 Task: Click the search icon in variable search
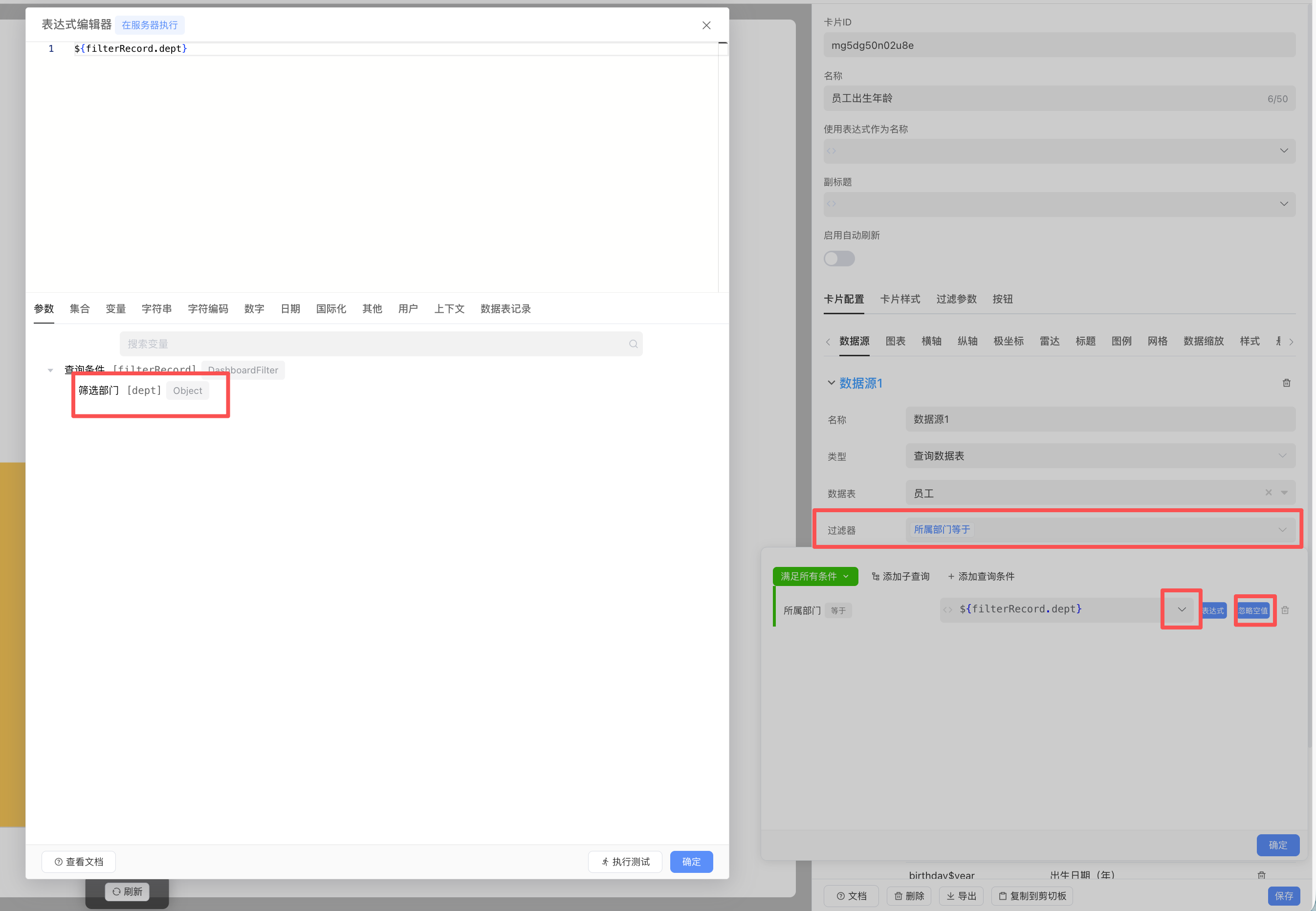(x=633, y=344)
